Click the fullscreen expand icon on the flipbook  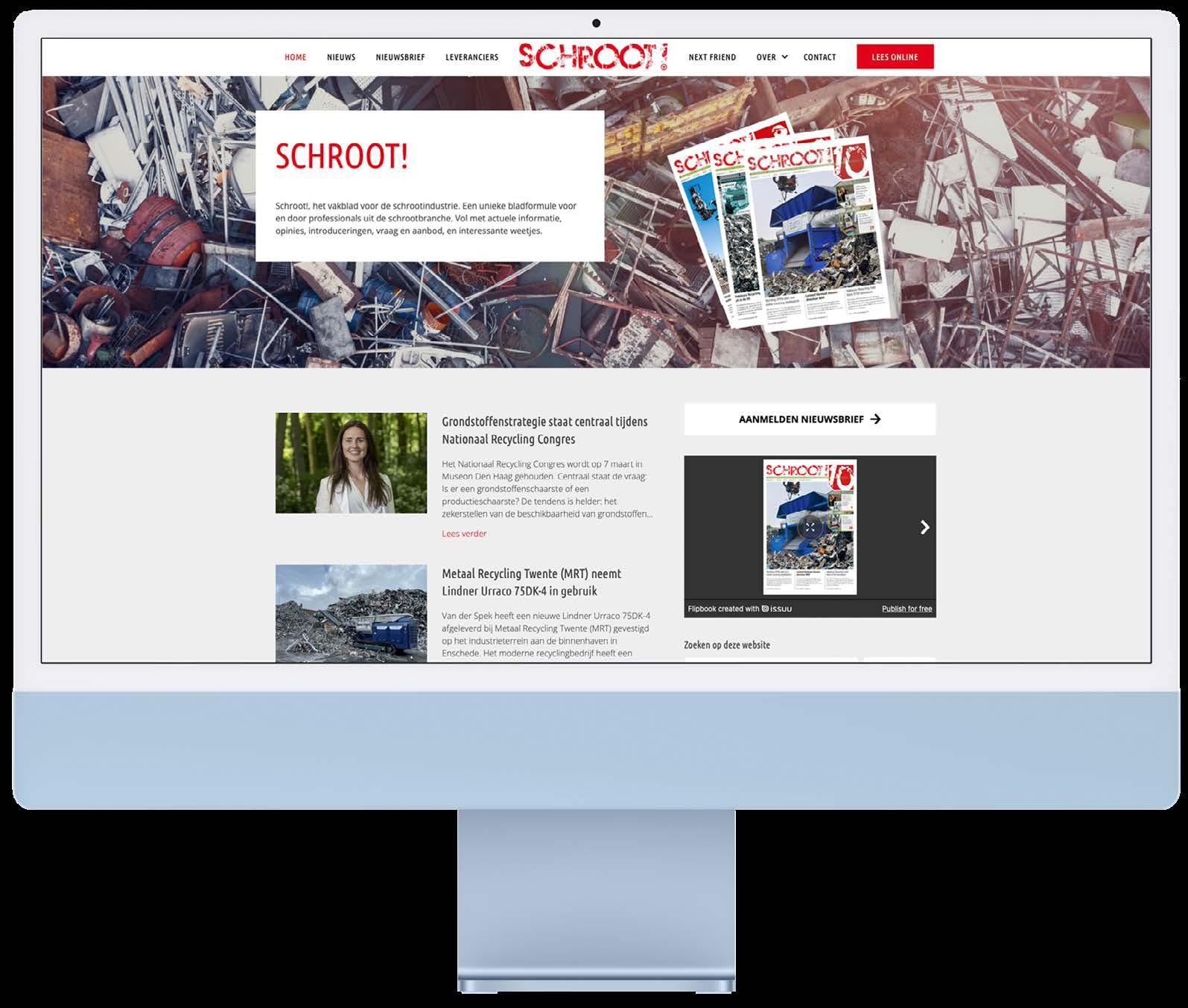(x=810, y=527)
